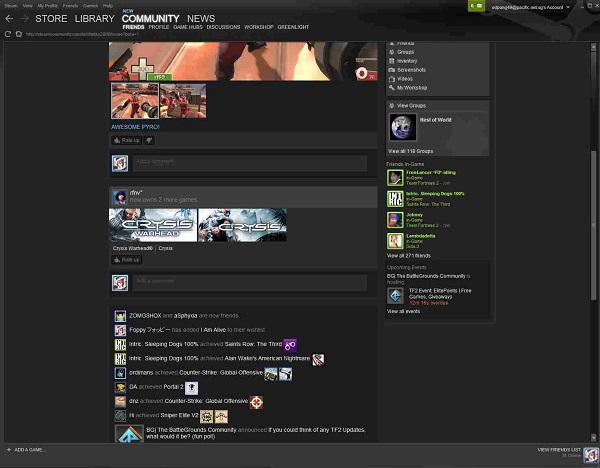Open the Crysis banner image
This screenshot has height=468, width=600.
pos(242,225)
